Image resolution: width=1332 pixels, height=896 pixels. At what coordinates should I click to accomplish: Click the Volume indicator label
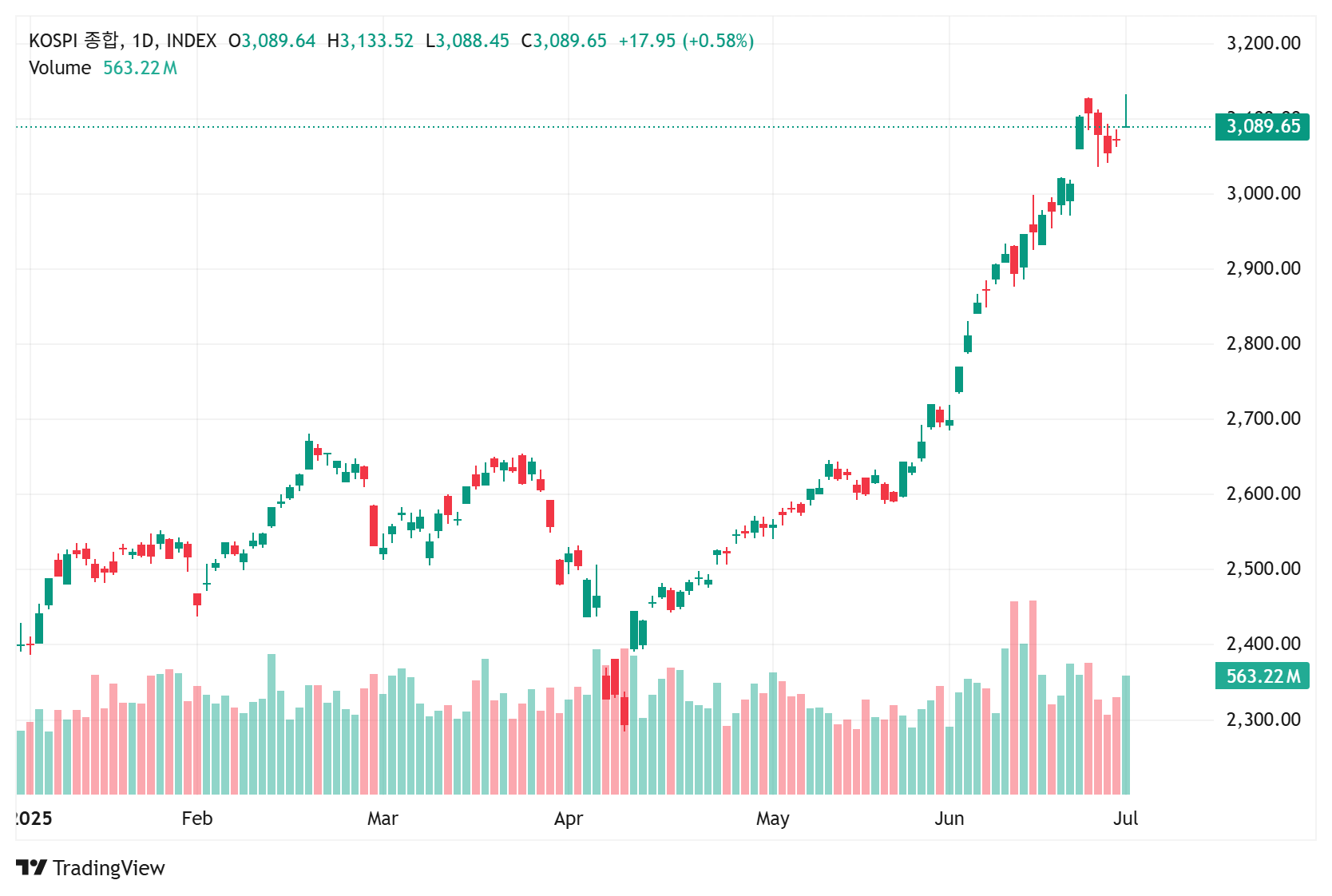coord(60,68)
